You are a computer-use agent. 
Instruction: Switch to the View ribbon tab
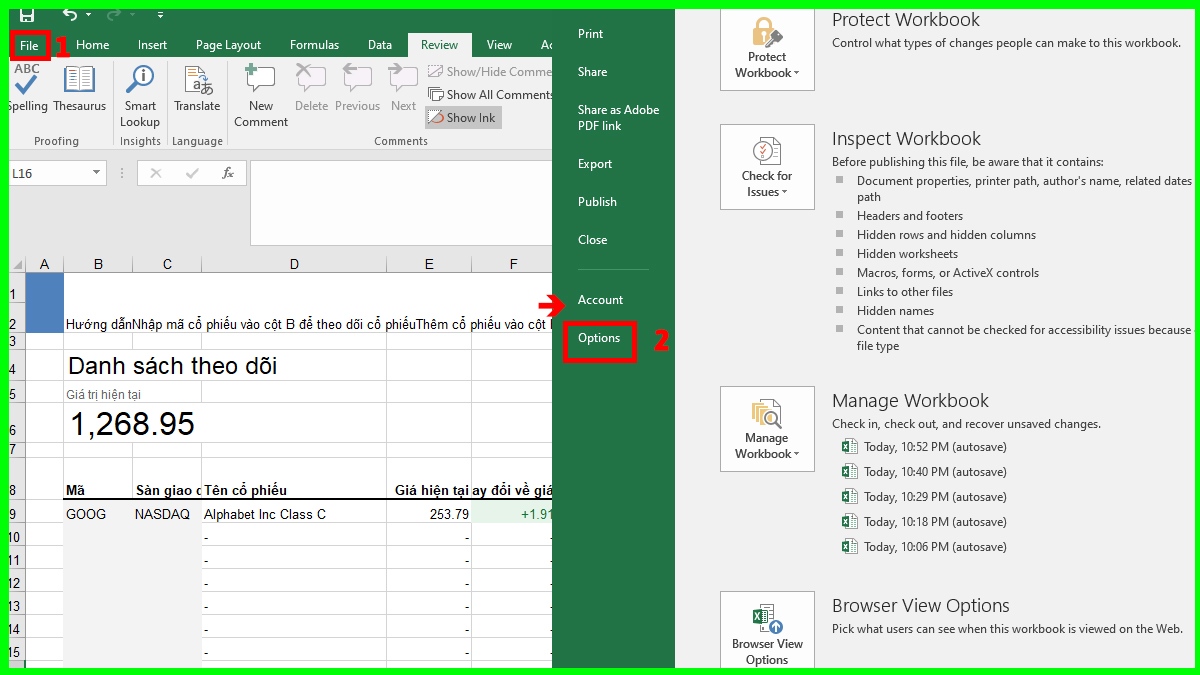pyautogui.click(x=499, y=44)
